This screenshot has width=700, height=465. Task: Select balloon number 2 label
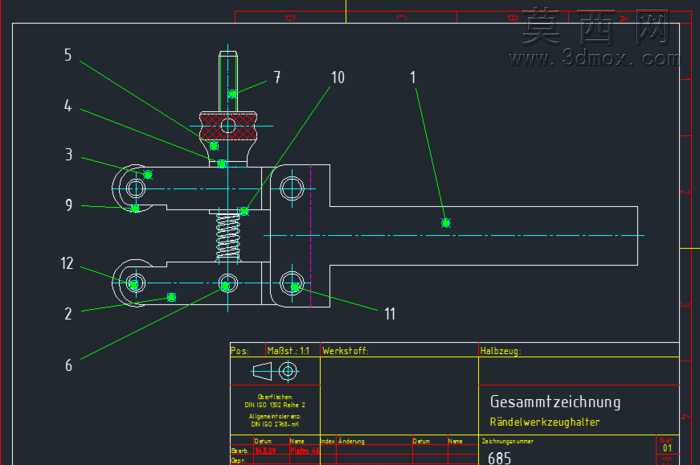(x=68, y=314)
